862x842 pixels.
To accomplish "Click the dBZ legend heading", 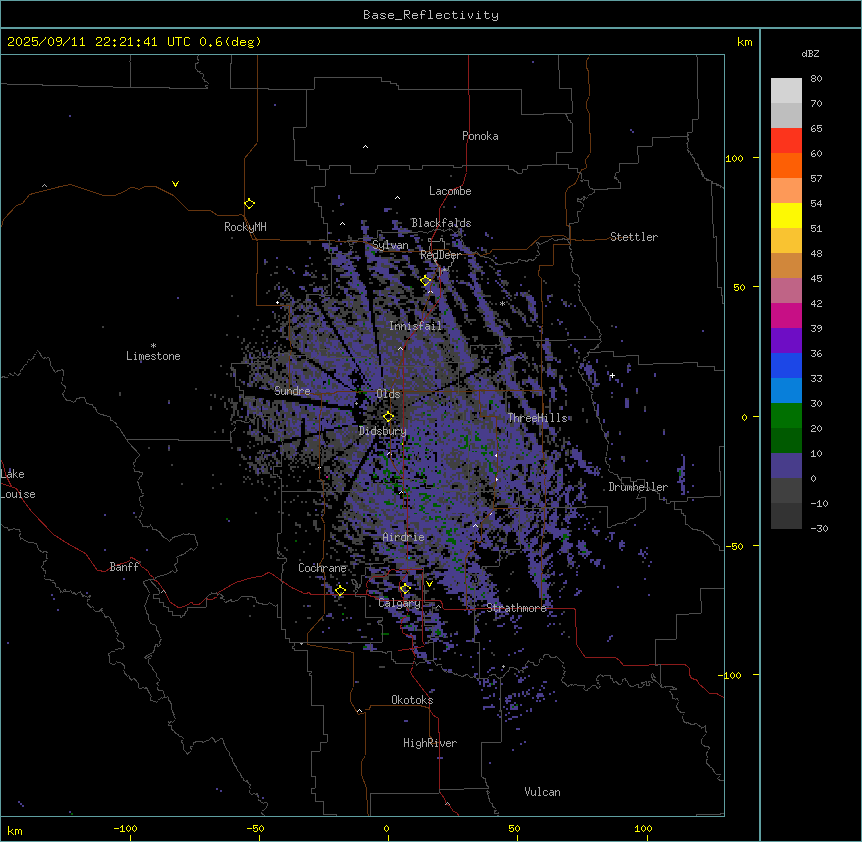I will (810, 54).
